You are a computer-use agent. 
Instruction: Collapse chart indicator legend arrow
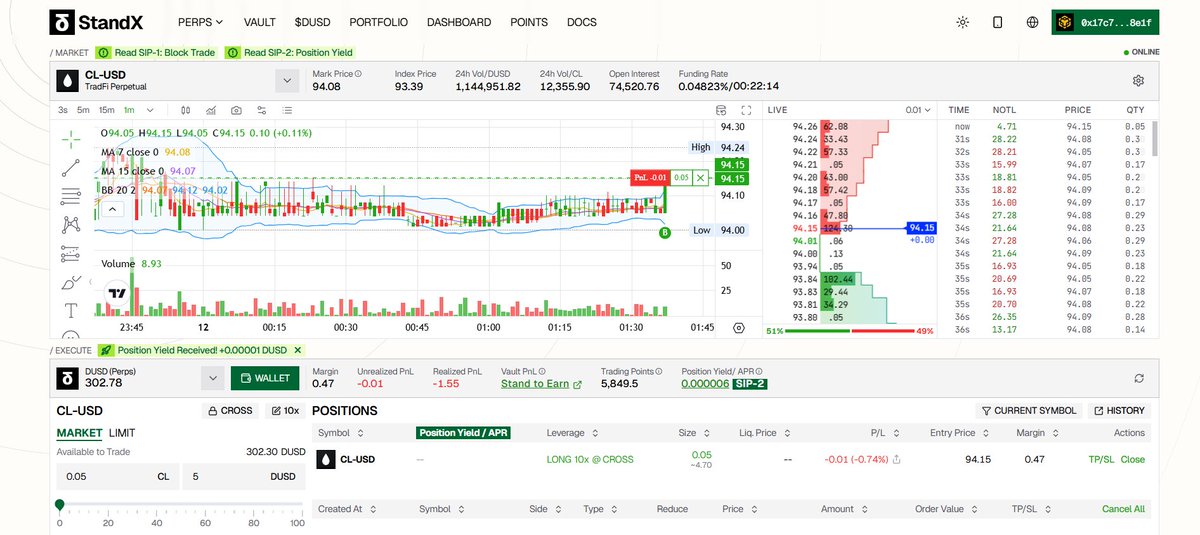click(114, 209)
